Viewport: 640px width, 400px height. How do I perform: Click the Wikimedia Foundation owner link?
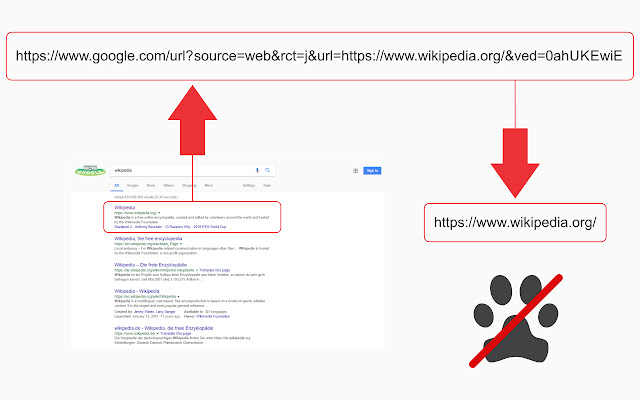pyautogui.click(x=213, y=317)
